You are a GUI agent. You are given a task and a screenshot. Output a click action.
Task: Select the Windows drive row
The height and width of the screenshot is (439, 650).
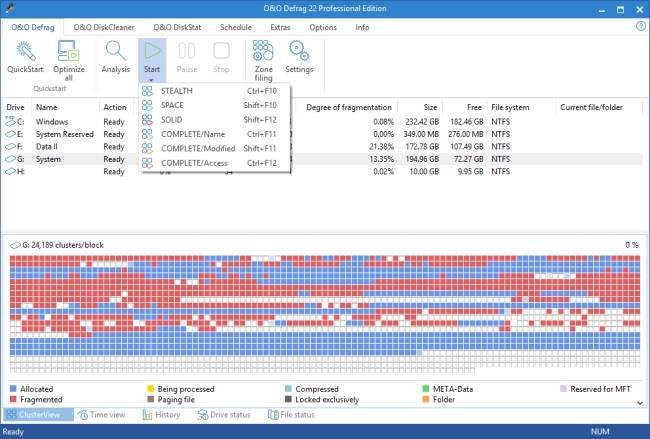322,121
